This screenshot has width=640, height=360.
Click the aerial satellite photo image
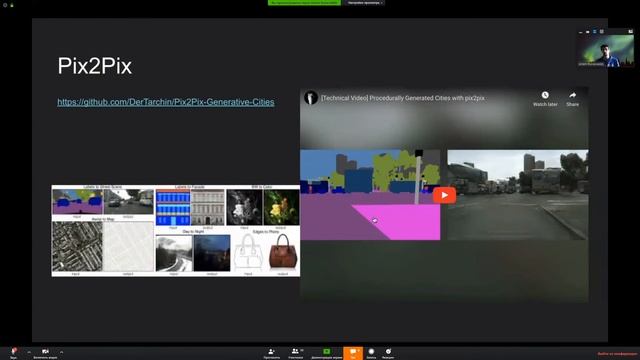click(77, 246)
